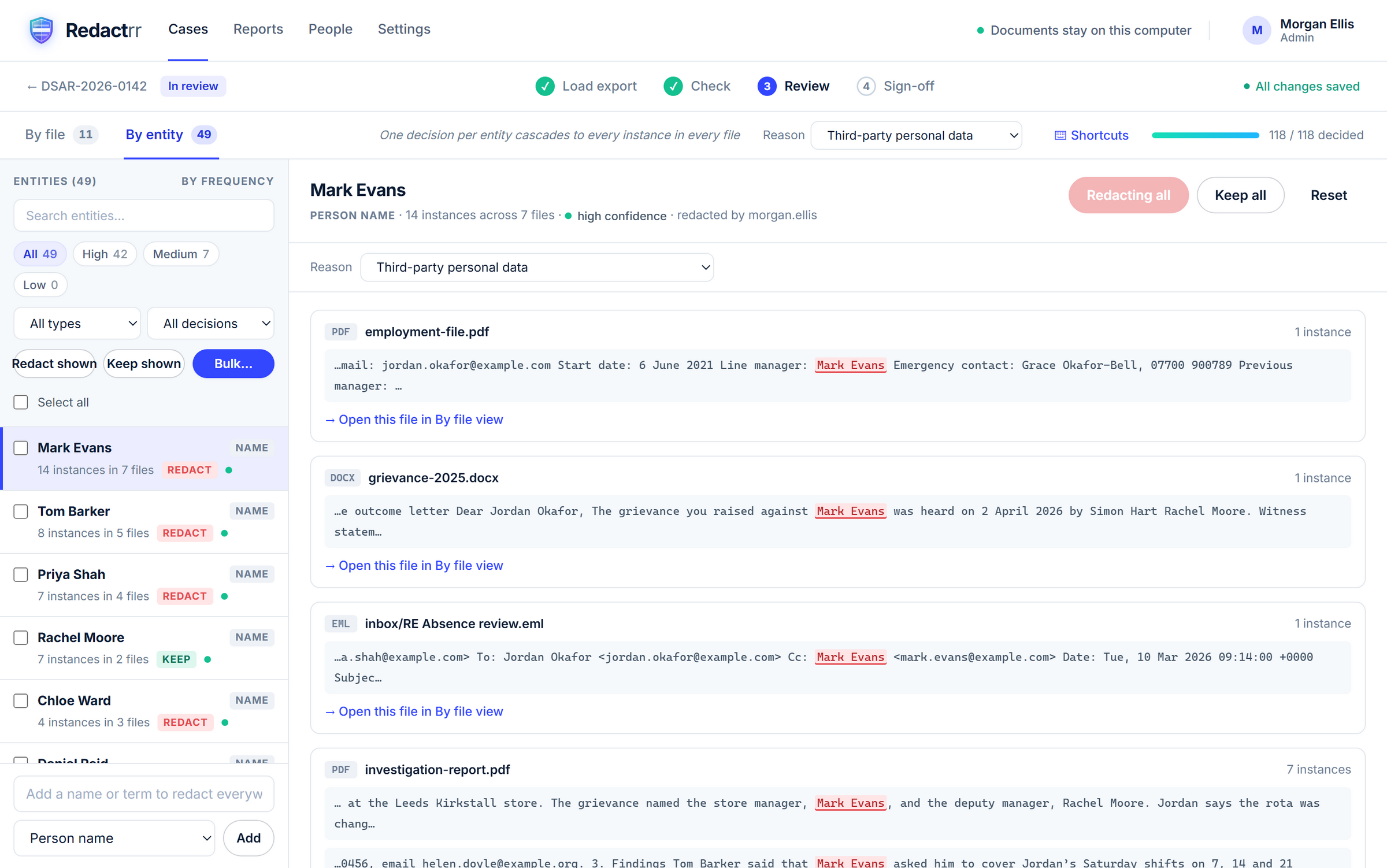Screen dimensions: 1387x868
Task: Go to step 3 Review circle
Action: pyautogui.click(x=766, y=86)
